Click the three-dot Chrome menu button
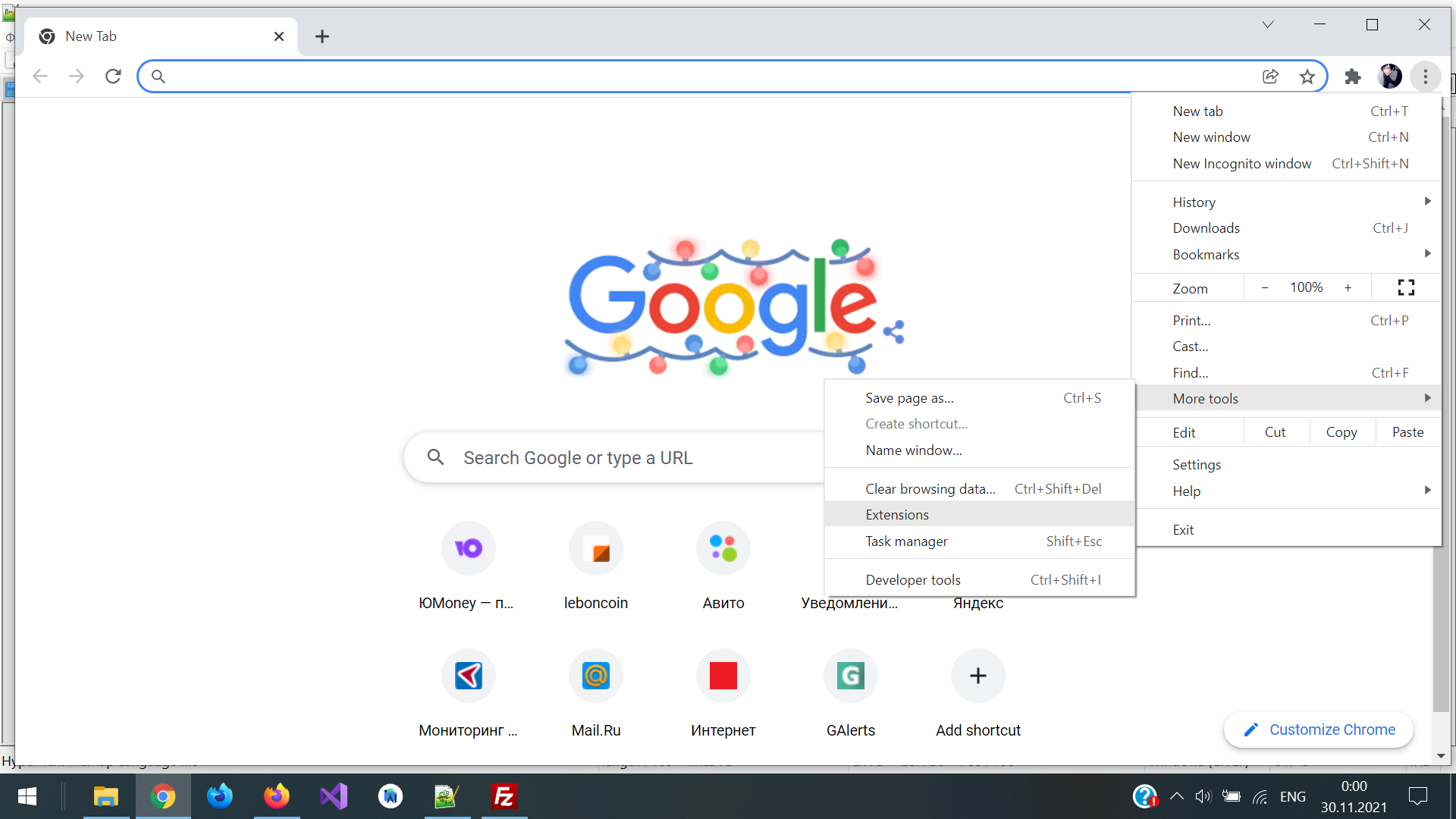 click(1426, 76)
